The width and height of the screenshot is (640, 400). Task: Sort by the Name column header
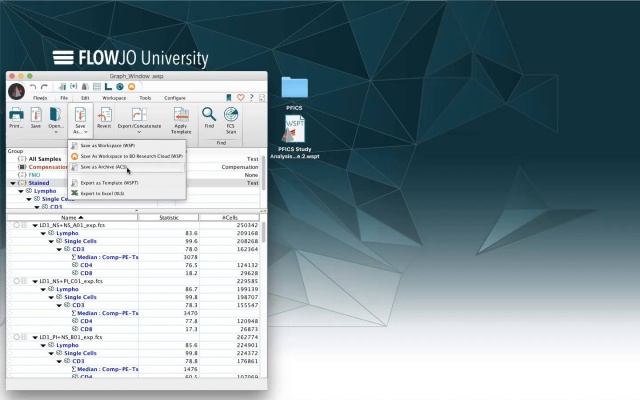[x=72, y=218]
